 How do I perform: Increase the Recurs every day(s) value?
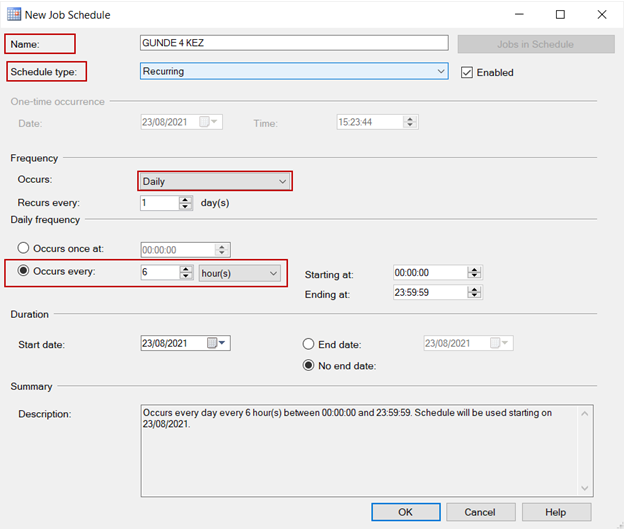click(185, 199)
